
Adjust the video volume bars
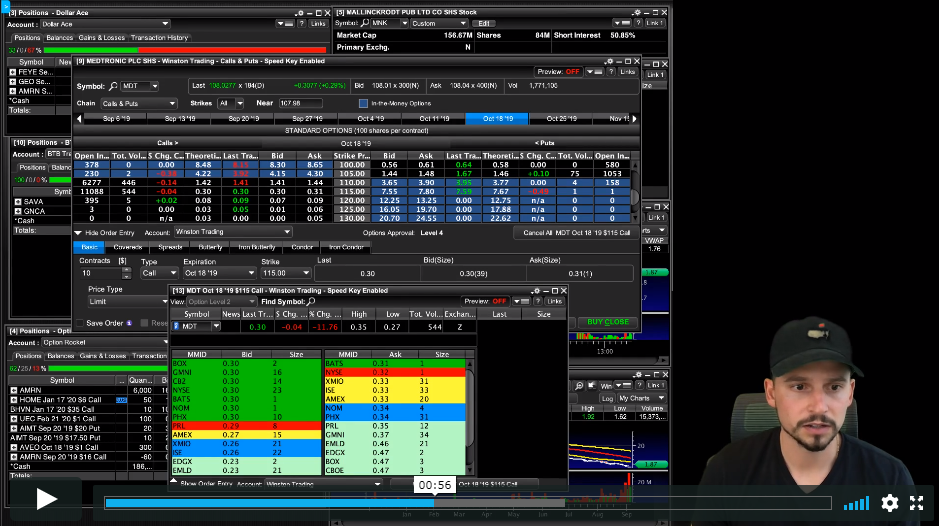pos(856,504)
